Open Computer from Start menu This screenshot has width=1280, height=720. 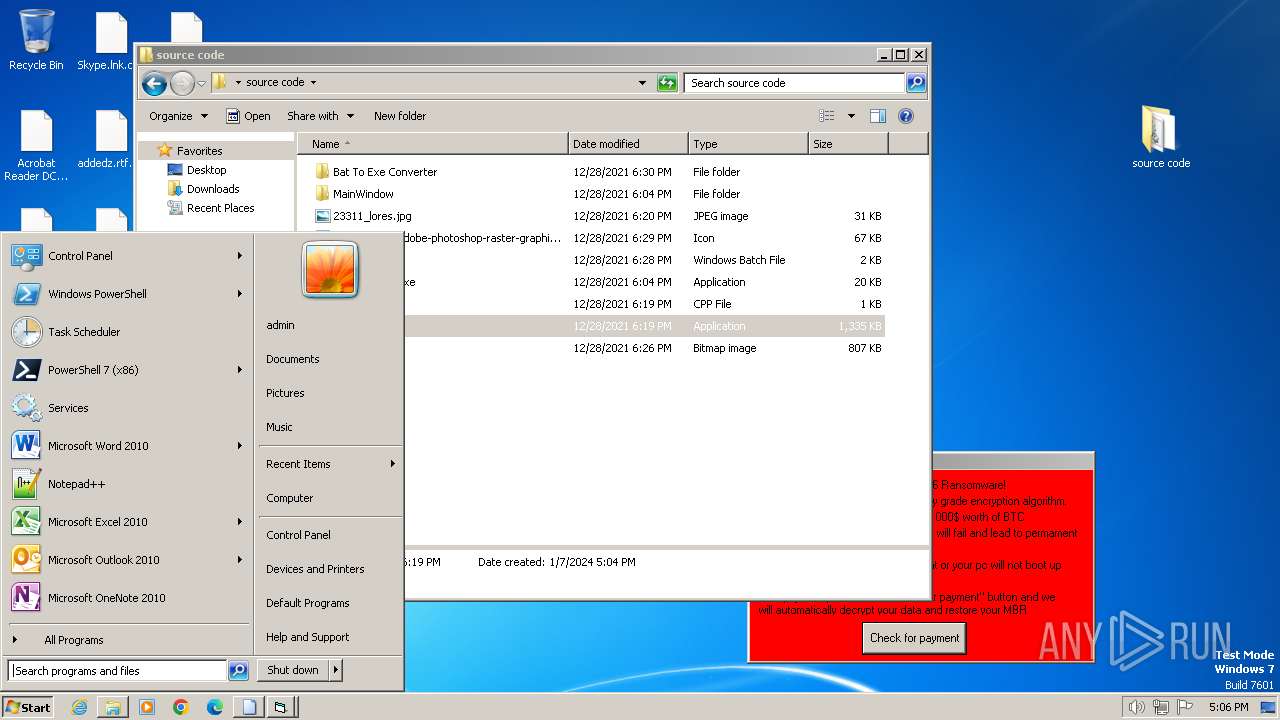coord(289,498)
